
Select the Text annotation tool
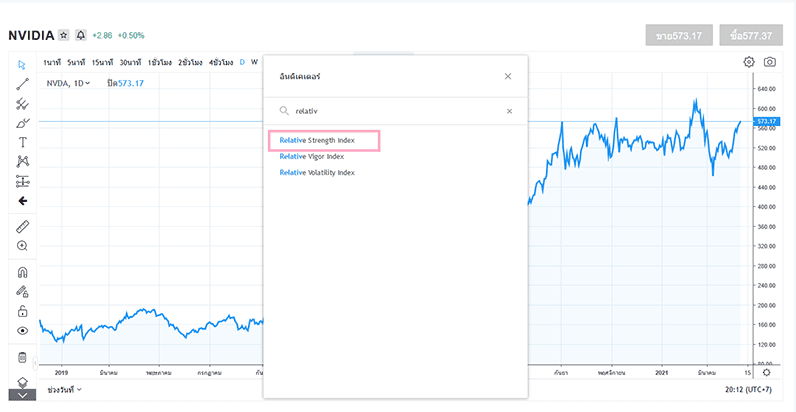[x=22, y=142]
